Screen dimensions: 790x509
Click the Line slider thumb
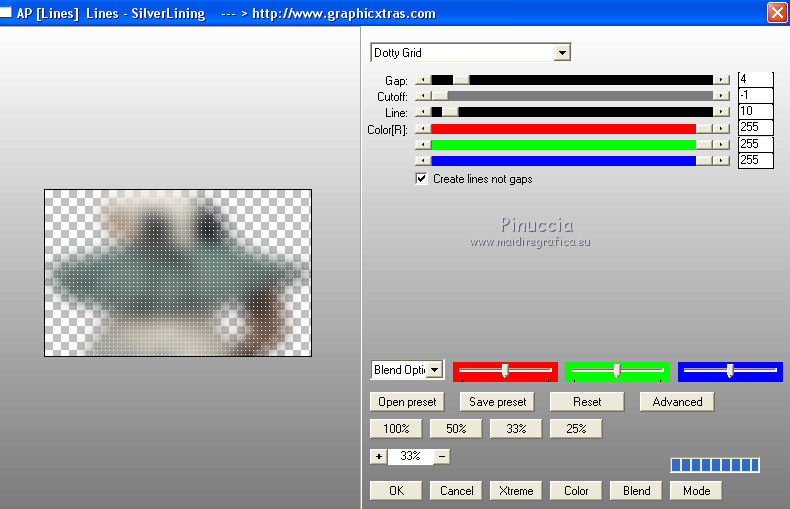[450, 112]
